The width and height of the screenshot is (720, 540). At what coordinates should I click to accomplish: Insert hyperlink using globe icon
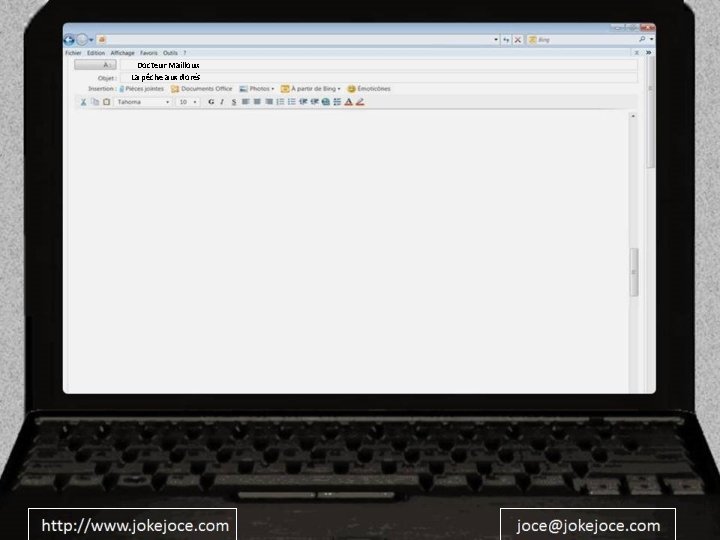tap(326, 102)
